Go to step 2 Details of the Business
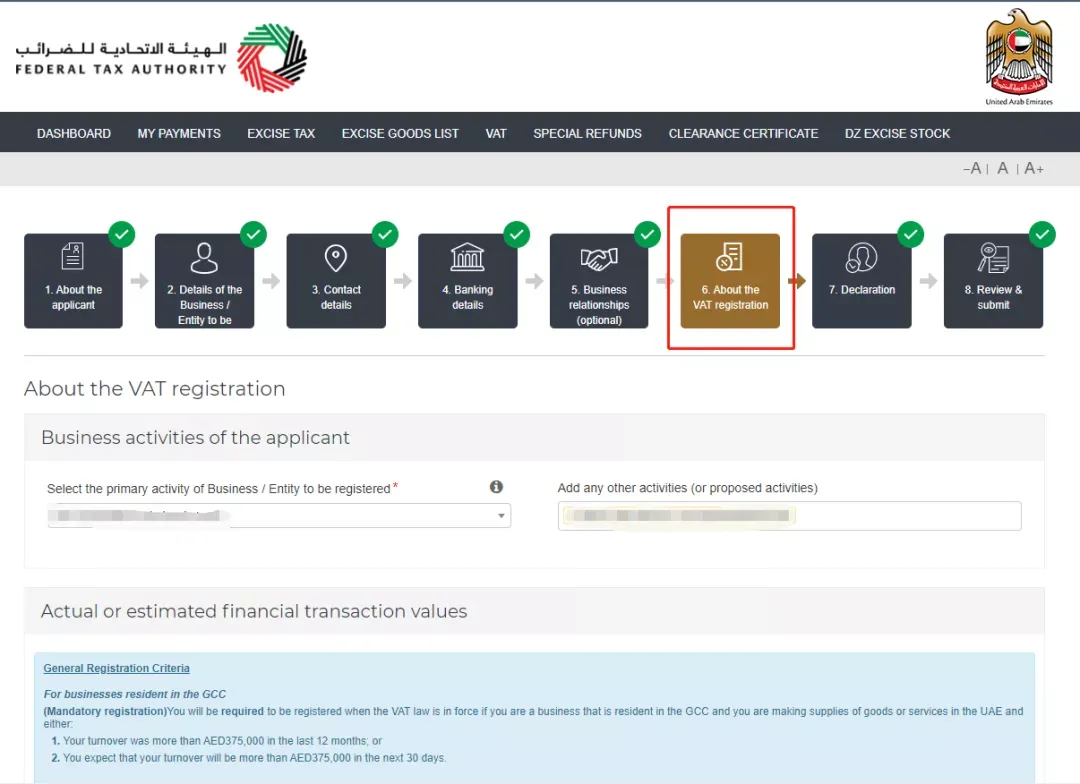The height and width of the screenshot is (784, 1080). click(205, 280)
